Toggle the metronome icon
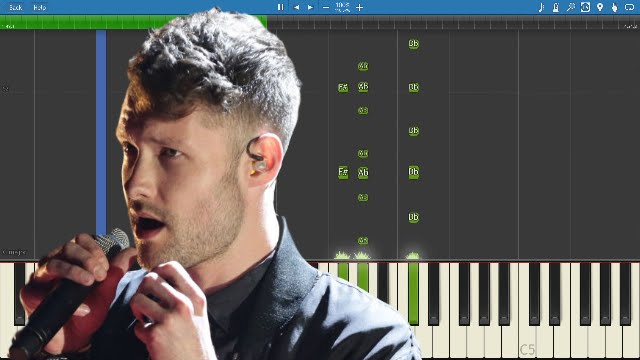 pos(556,7)
